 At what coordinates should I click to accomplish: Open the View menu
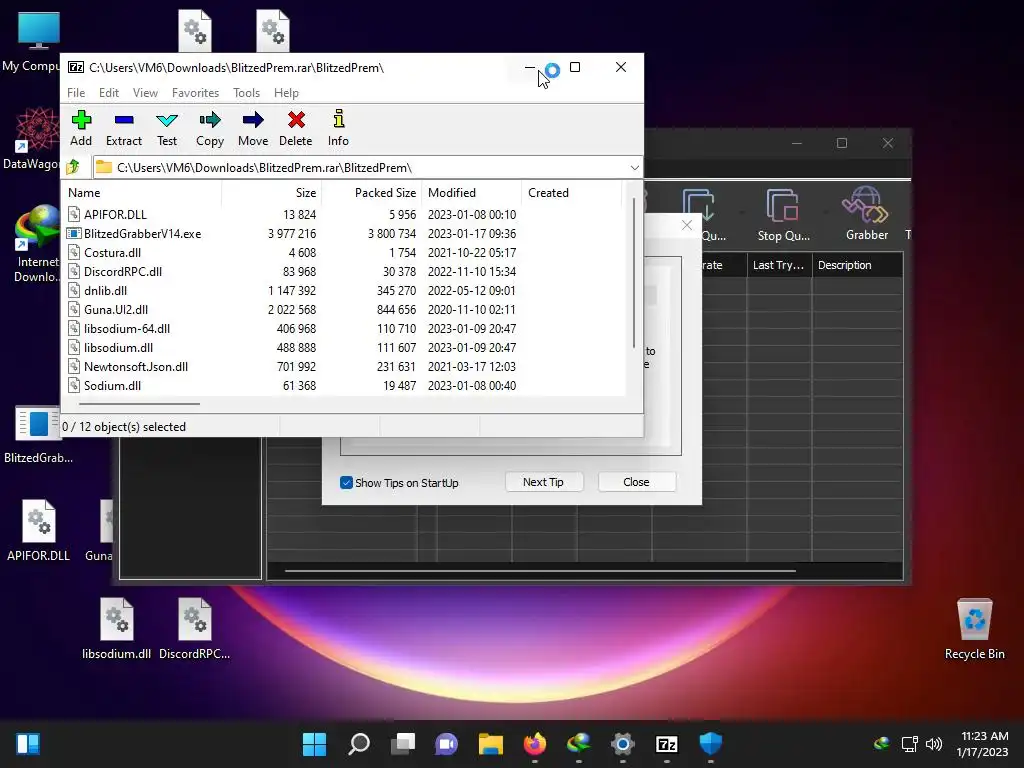(x=145, y=93)
